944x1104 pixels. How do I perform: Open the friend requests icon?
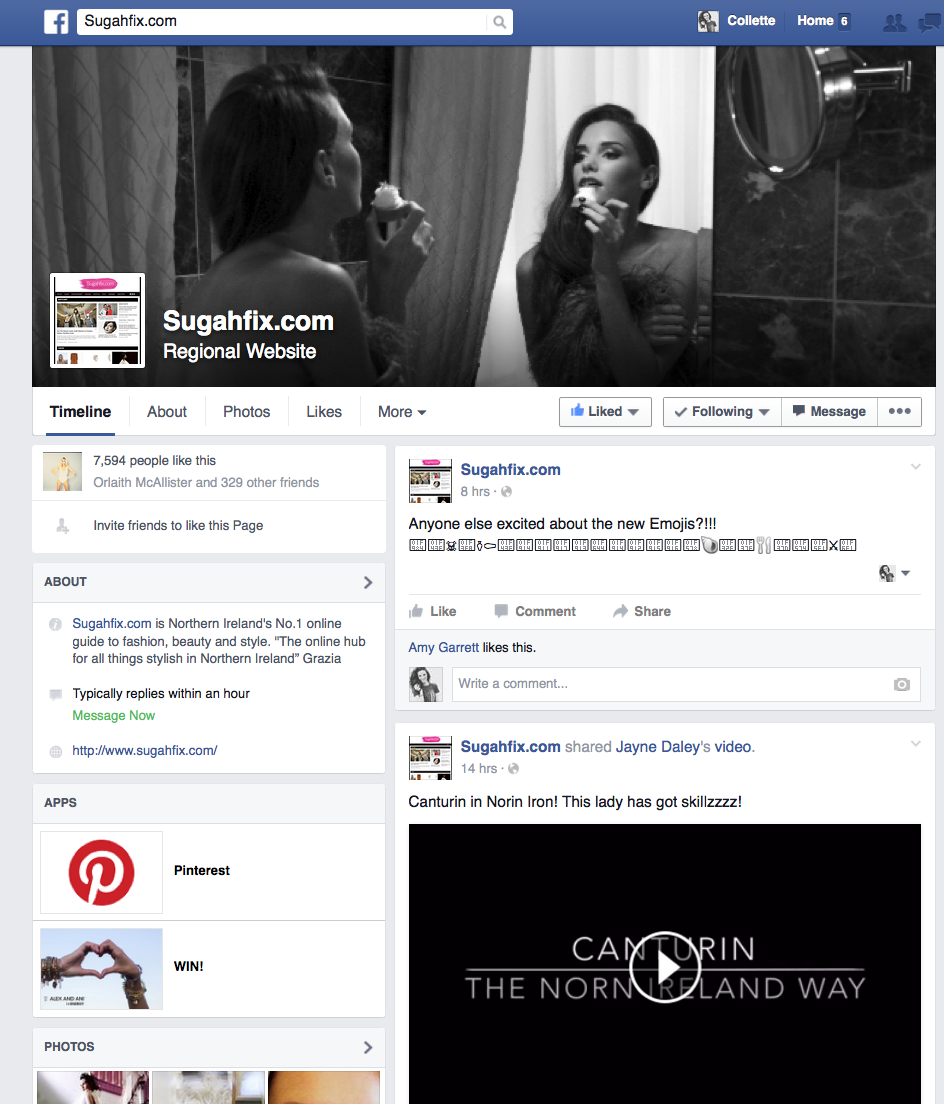pos(894,23)
